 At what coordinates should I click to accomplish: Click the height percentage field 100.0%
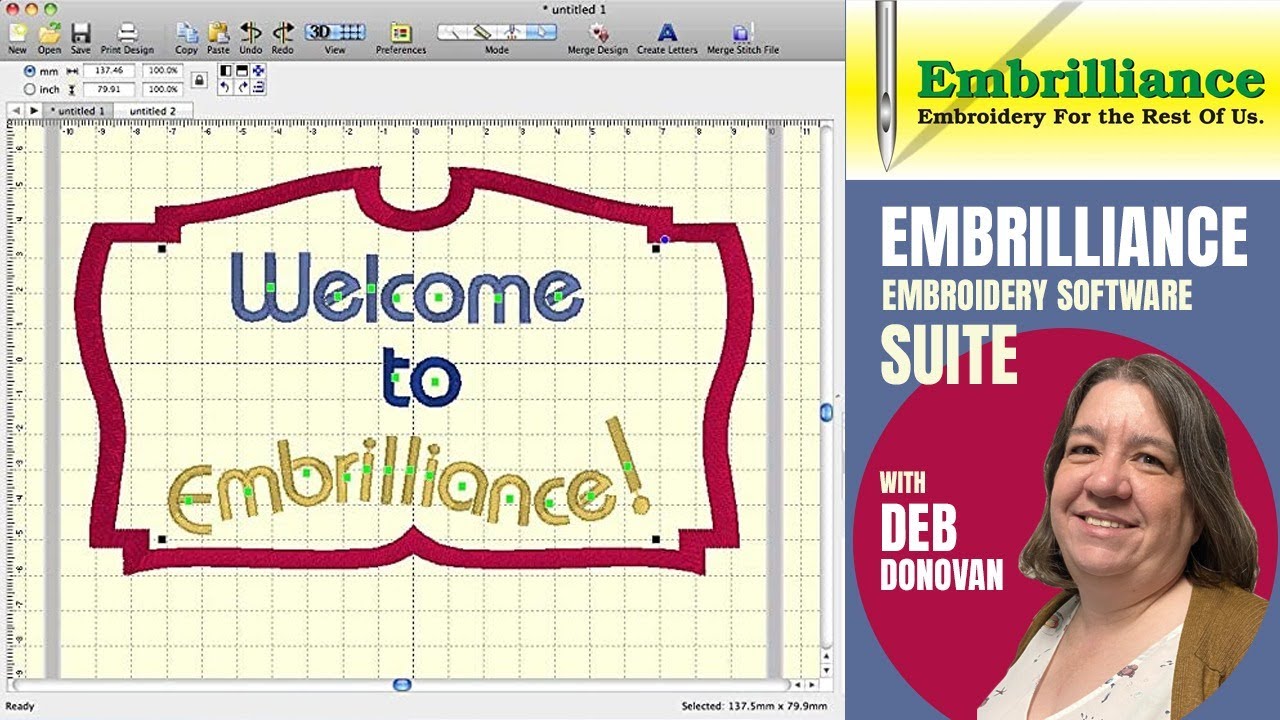tap(162, 89)
